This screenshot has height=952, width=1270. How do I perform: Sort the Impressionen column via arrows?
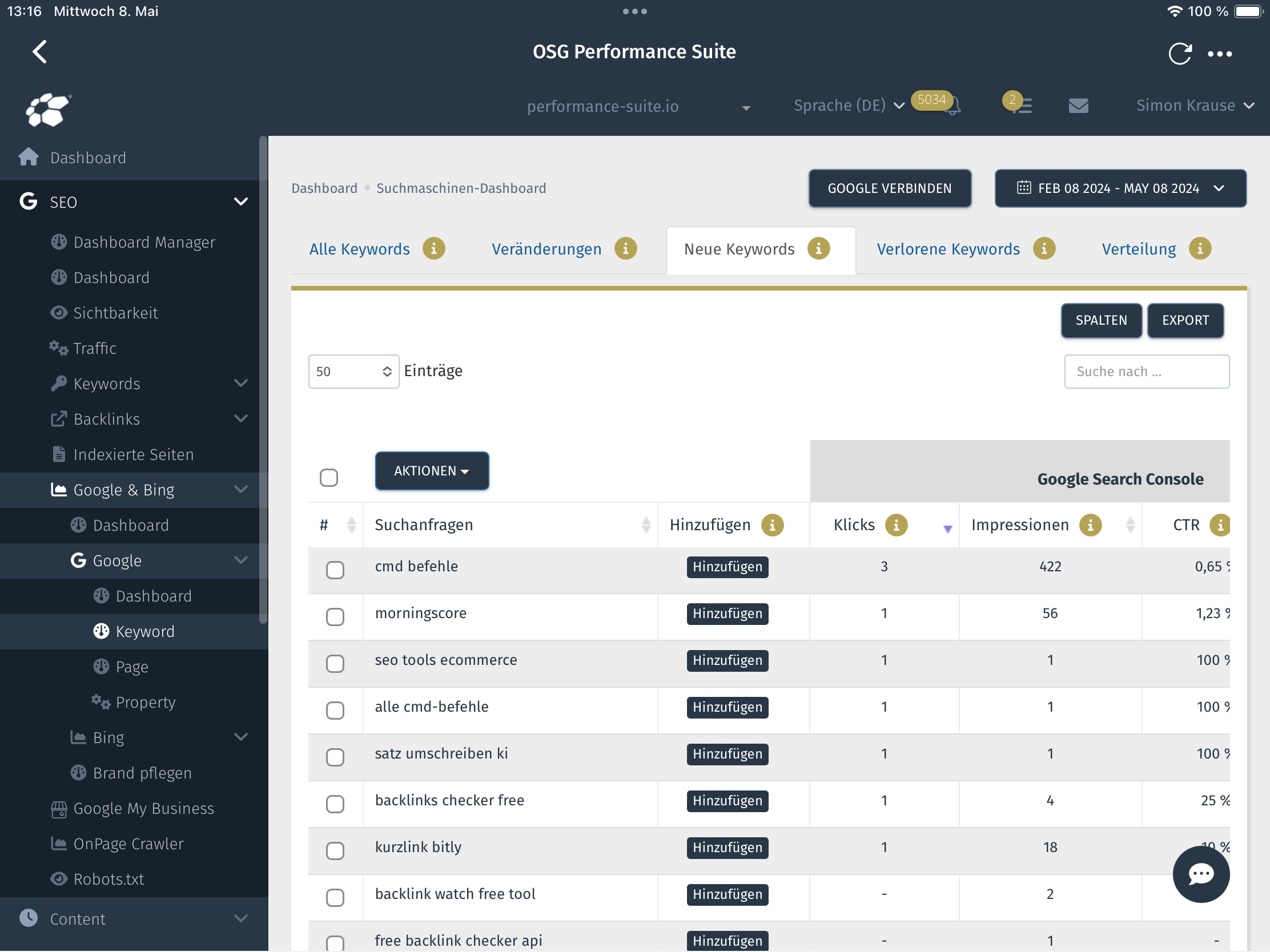pos(1130,525)
